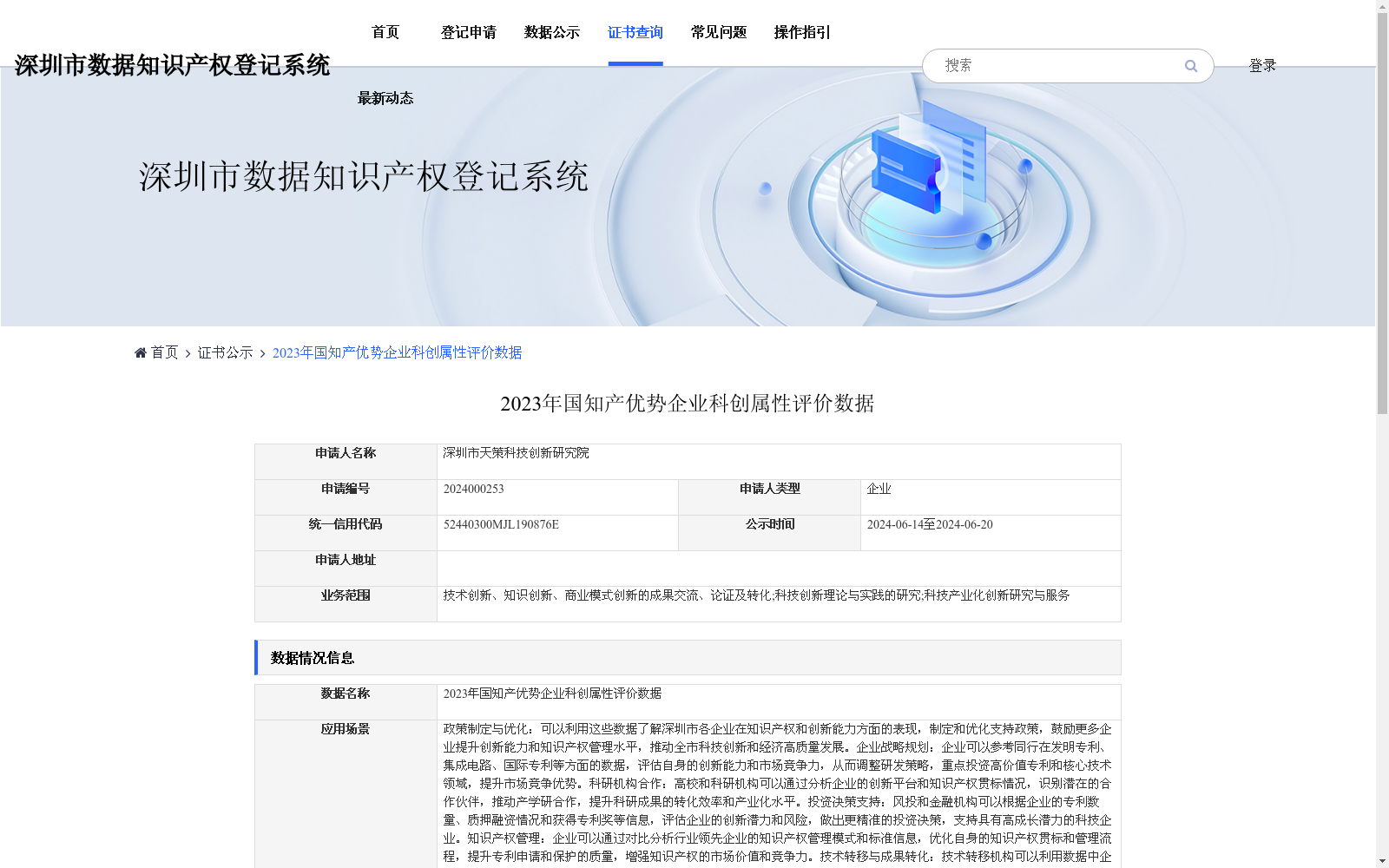Screen dimensions: 1389x868
Task: Open the 常见问题 page
Action: 719,32
